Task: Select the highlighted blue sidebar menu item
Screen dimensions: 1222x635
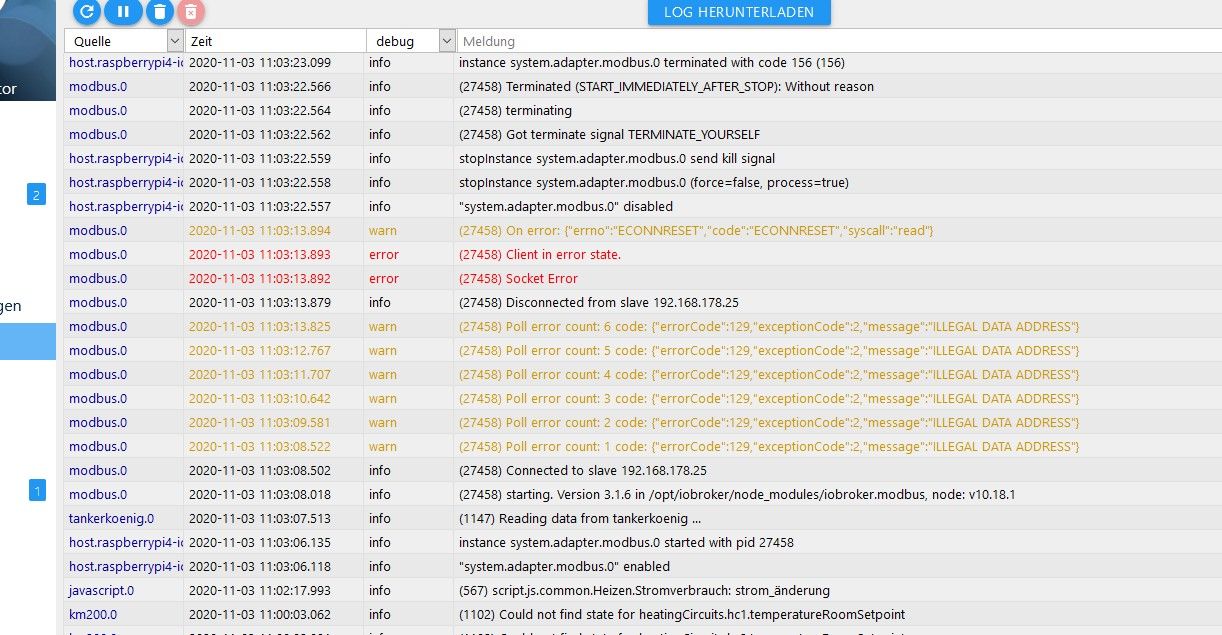Action: (28, 342)
